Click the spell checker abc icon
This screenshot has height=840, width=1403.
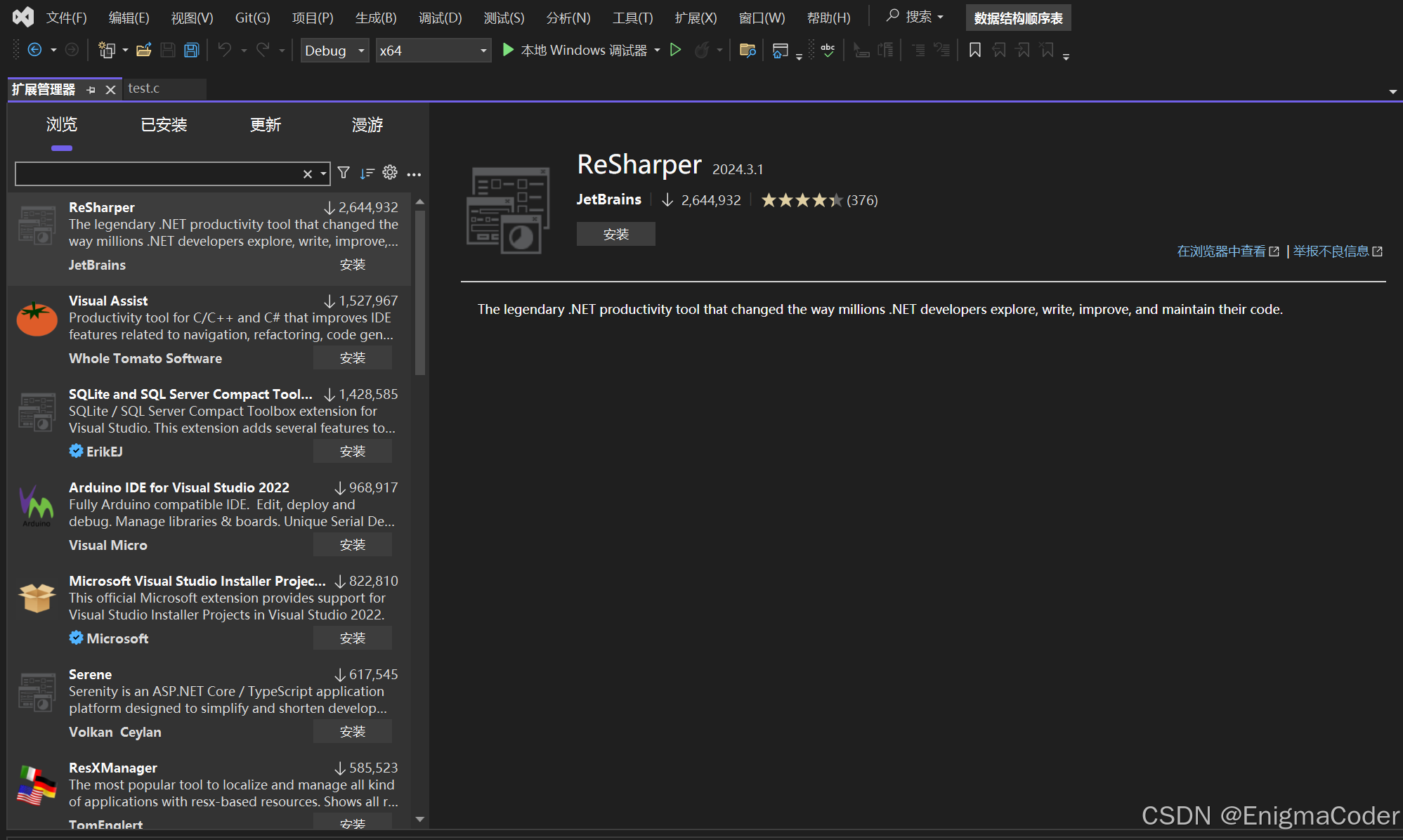(828, 50)
